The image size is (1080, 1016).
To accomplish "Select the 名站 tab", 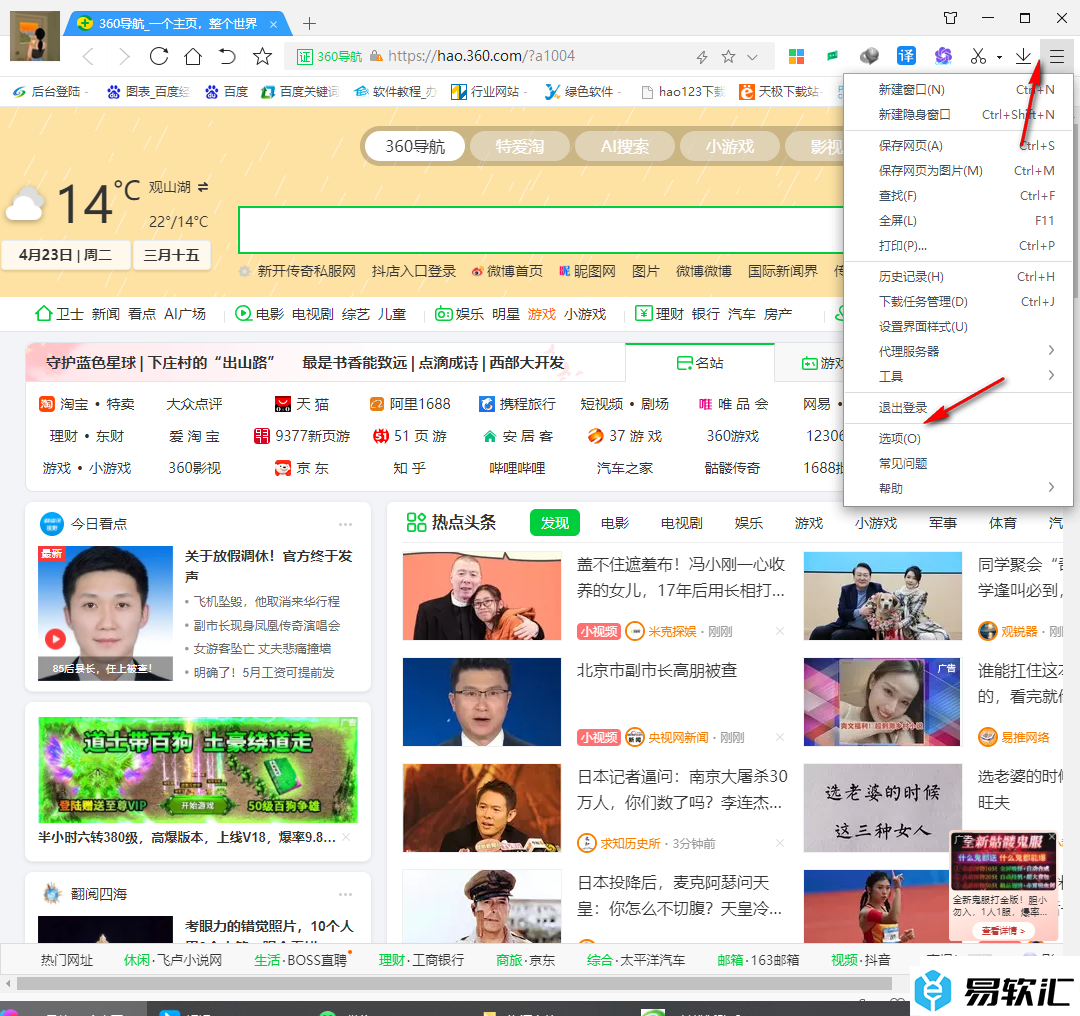I will point(700,363).
